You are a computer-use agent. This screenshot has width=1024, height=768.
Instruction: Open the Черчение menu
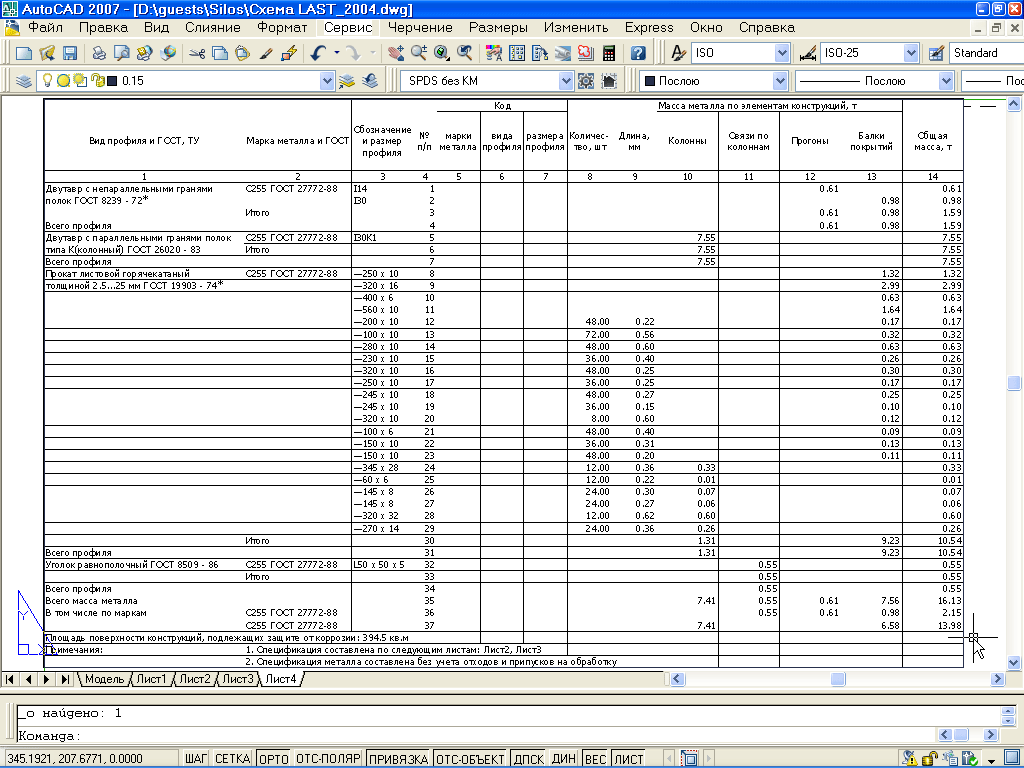pyautogui.click(x=420, y=27)
